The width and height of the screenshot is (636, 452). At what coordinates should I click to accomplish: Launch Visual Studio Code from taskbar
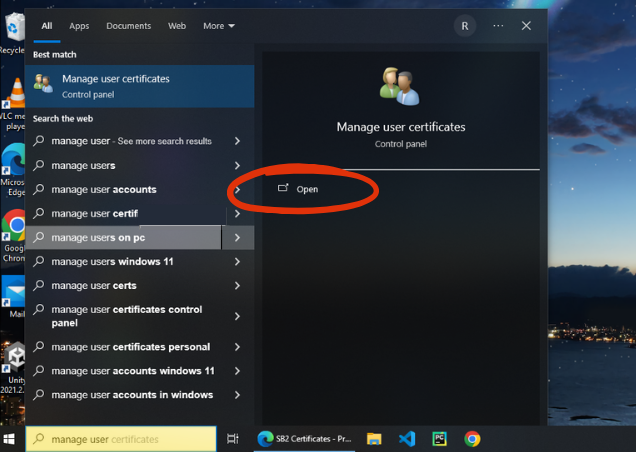407,439
